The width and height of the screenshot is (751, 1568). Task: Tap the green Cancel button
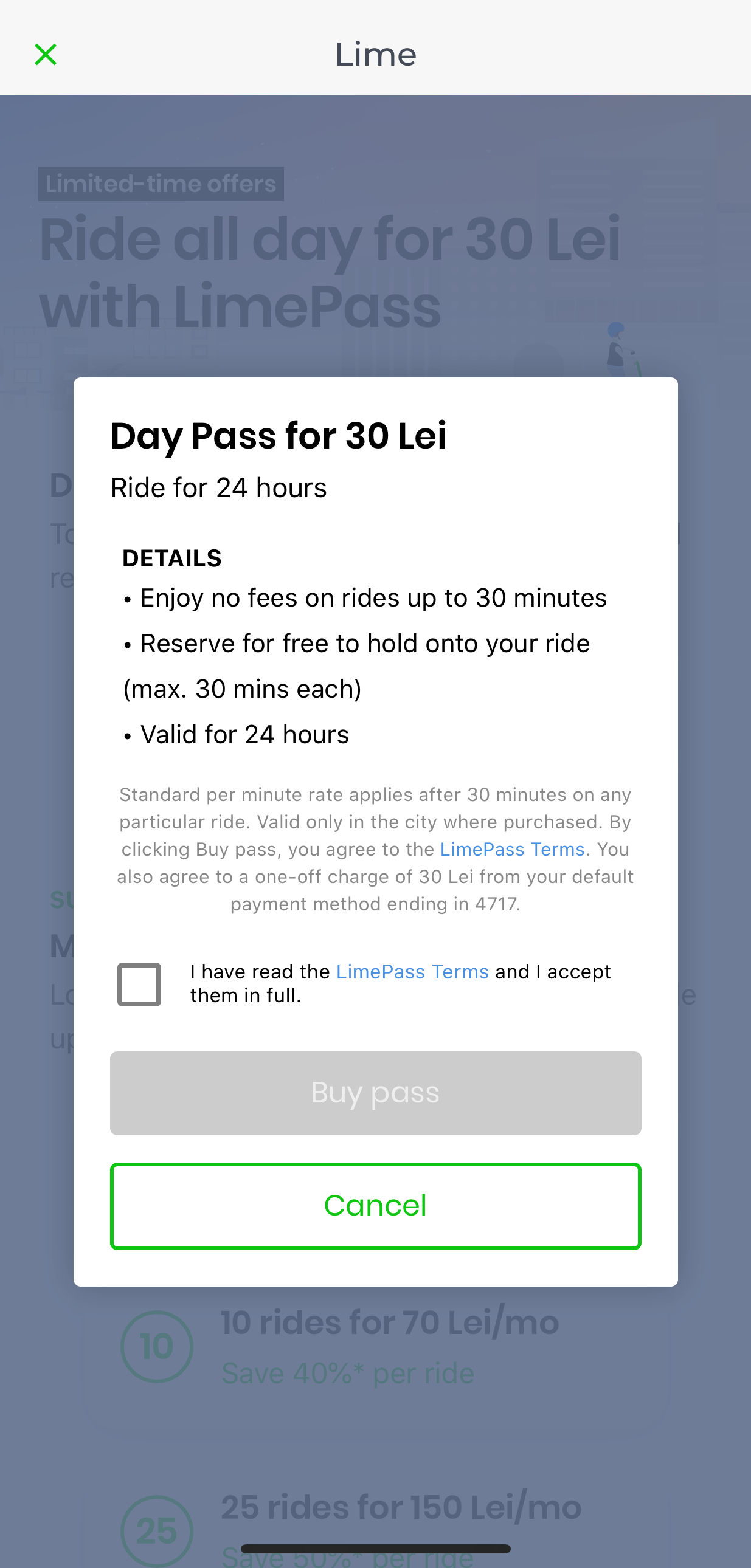(375, 1206)
